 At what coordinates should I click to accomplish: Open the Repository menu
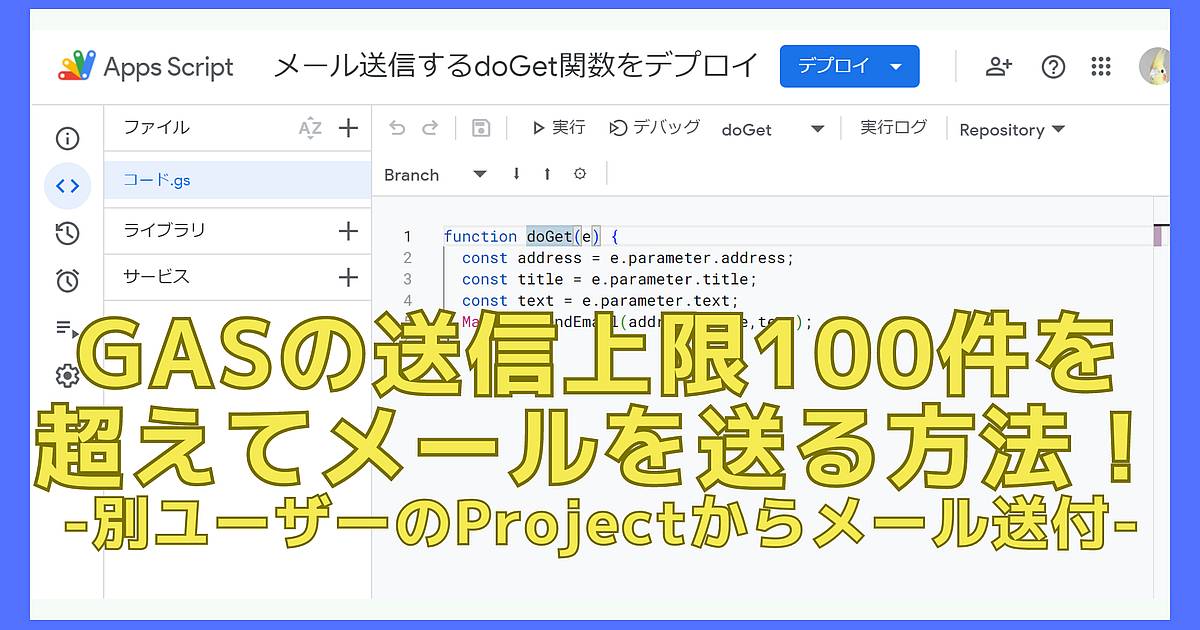(1011, 129)
